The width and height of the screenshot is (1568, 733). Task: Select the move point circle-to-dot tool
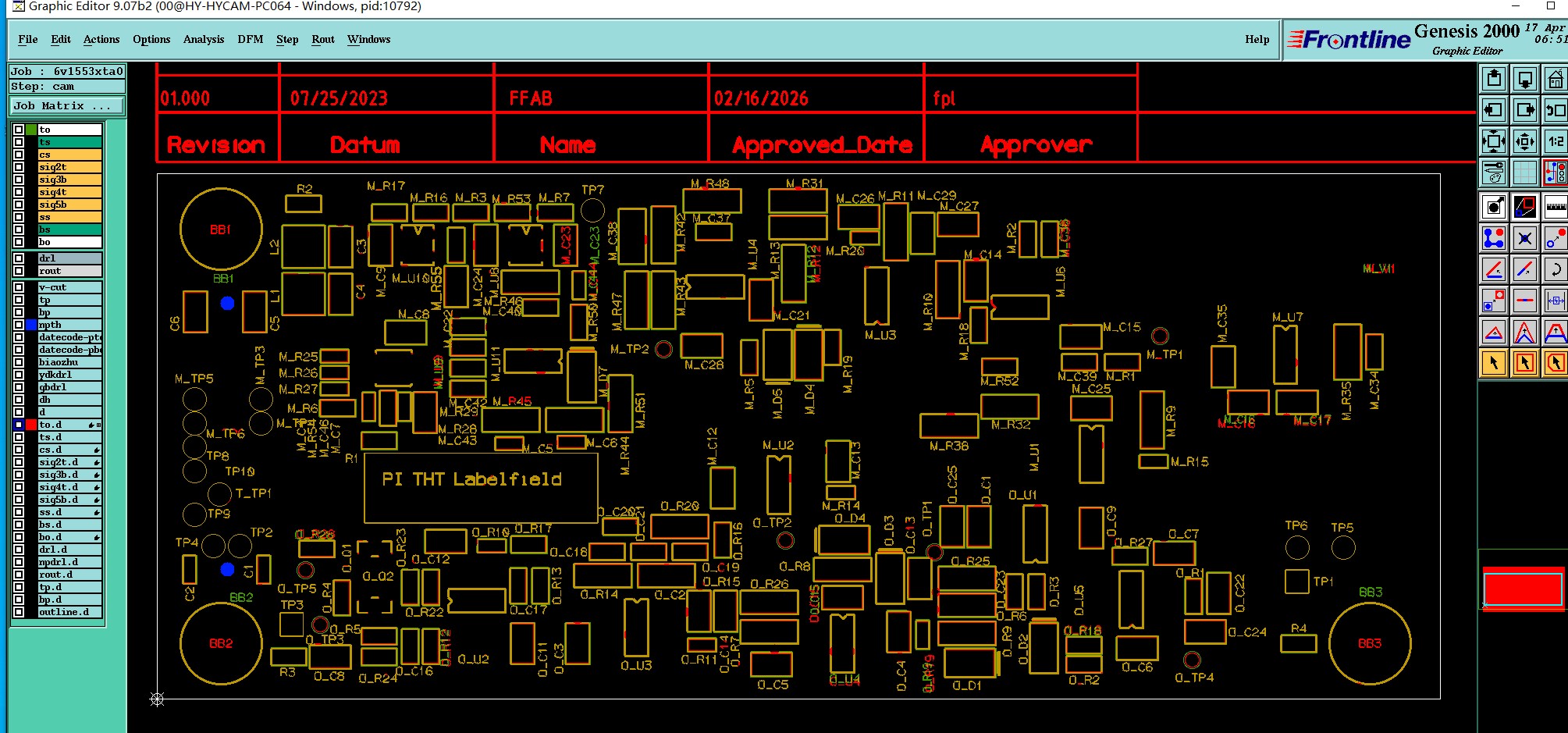click(1556, 238)
